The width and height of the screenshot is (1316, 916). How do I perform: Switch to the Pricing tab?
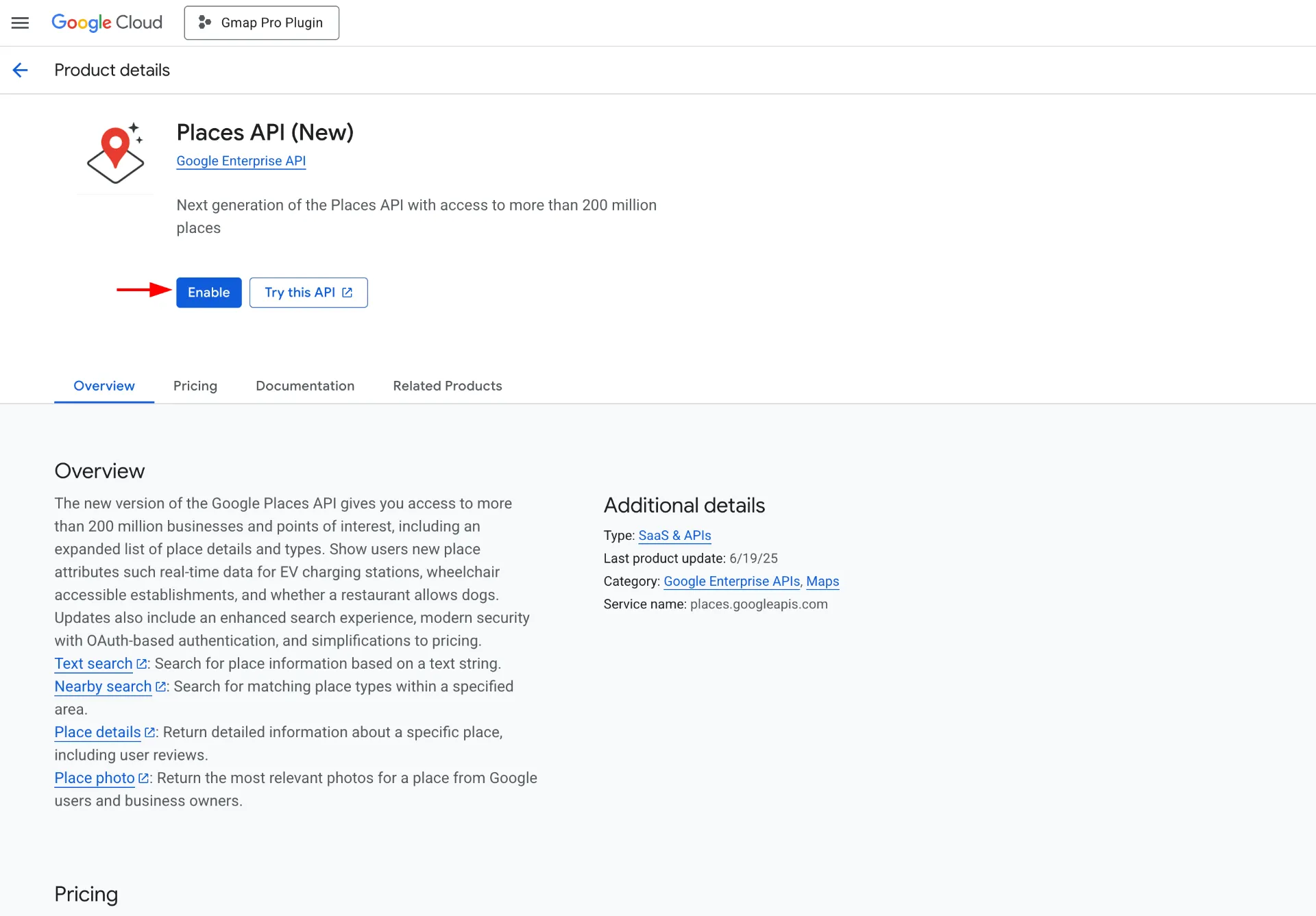195,386
